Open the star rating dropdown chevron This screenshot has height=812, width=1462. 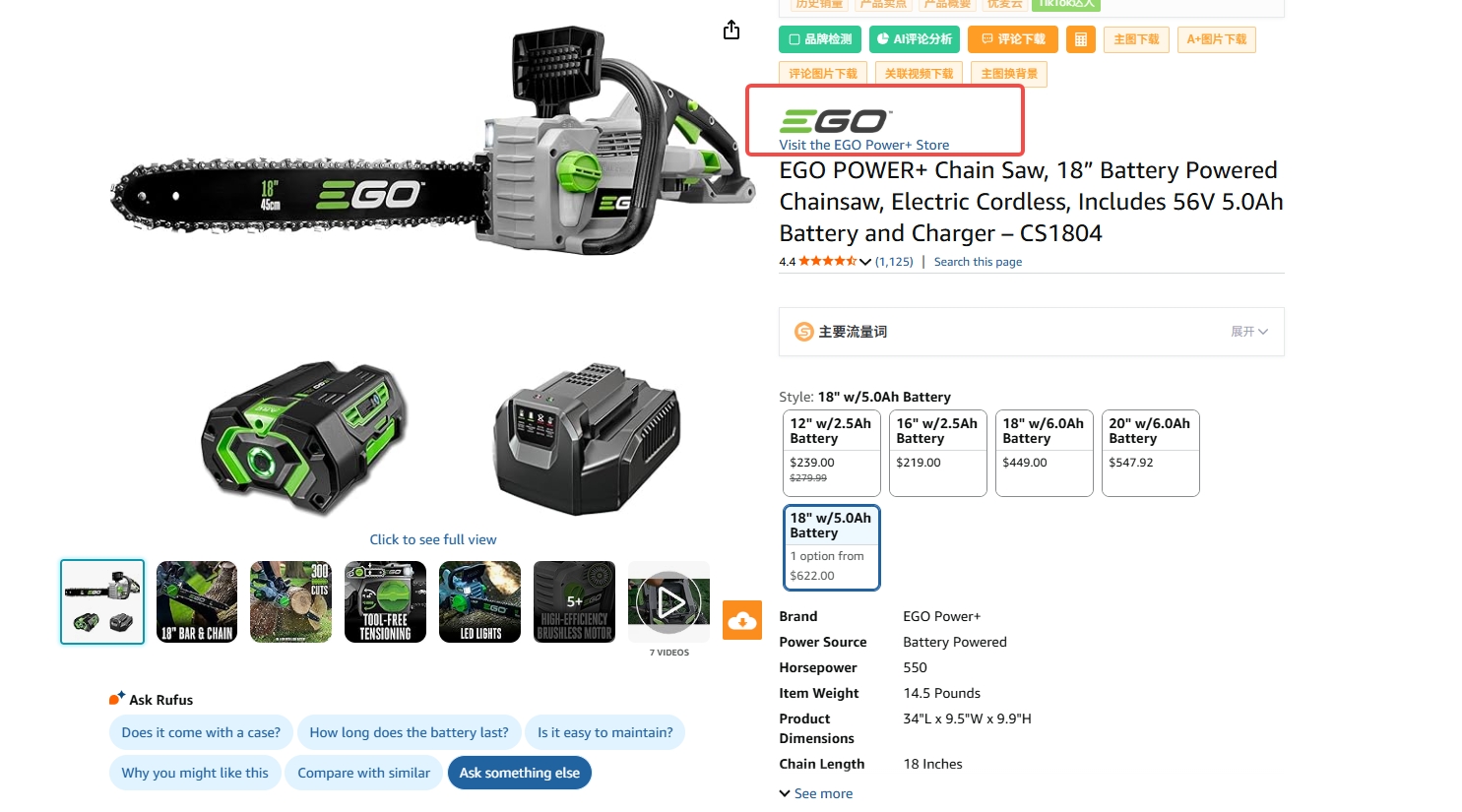[865, 262]
